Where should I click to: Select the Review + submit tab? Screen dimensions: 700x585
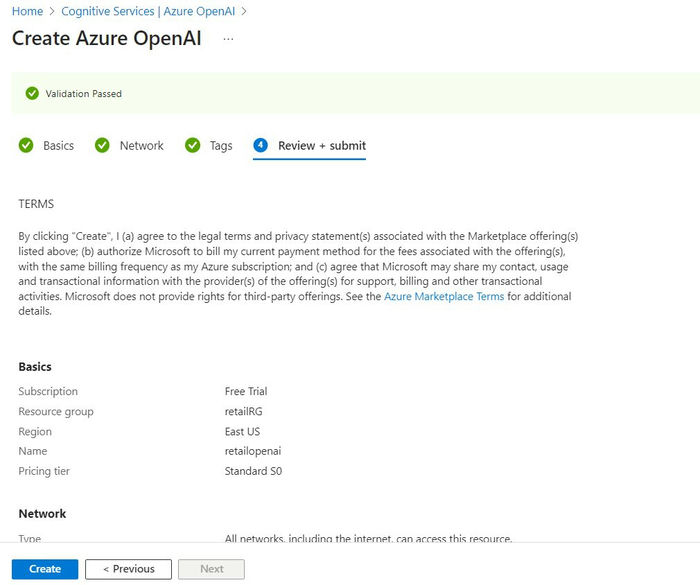tap(322, 146)
